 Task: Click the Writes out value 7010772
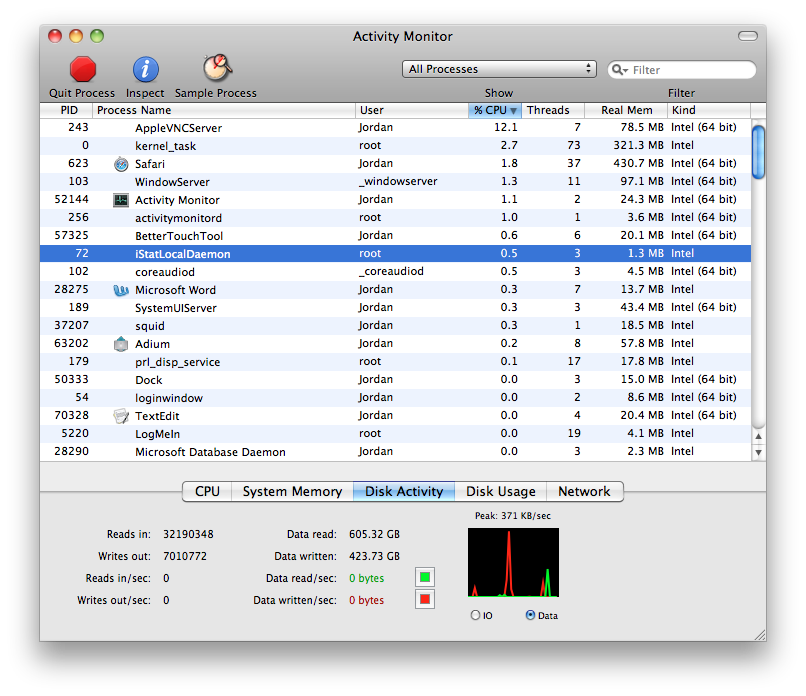point(185,556)
